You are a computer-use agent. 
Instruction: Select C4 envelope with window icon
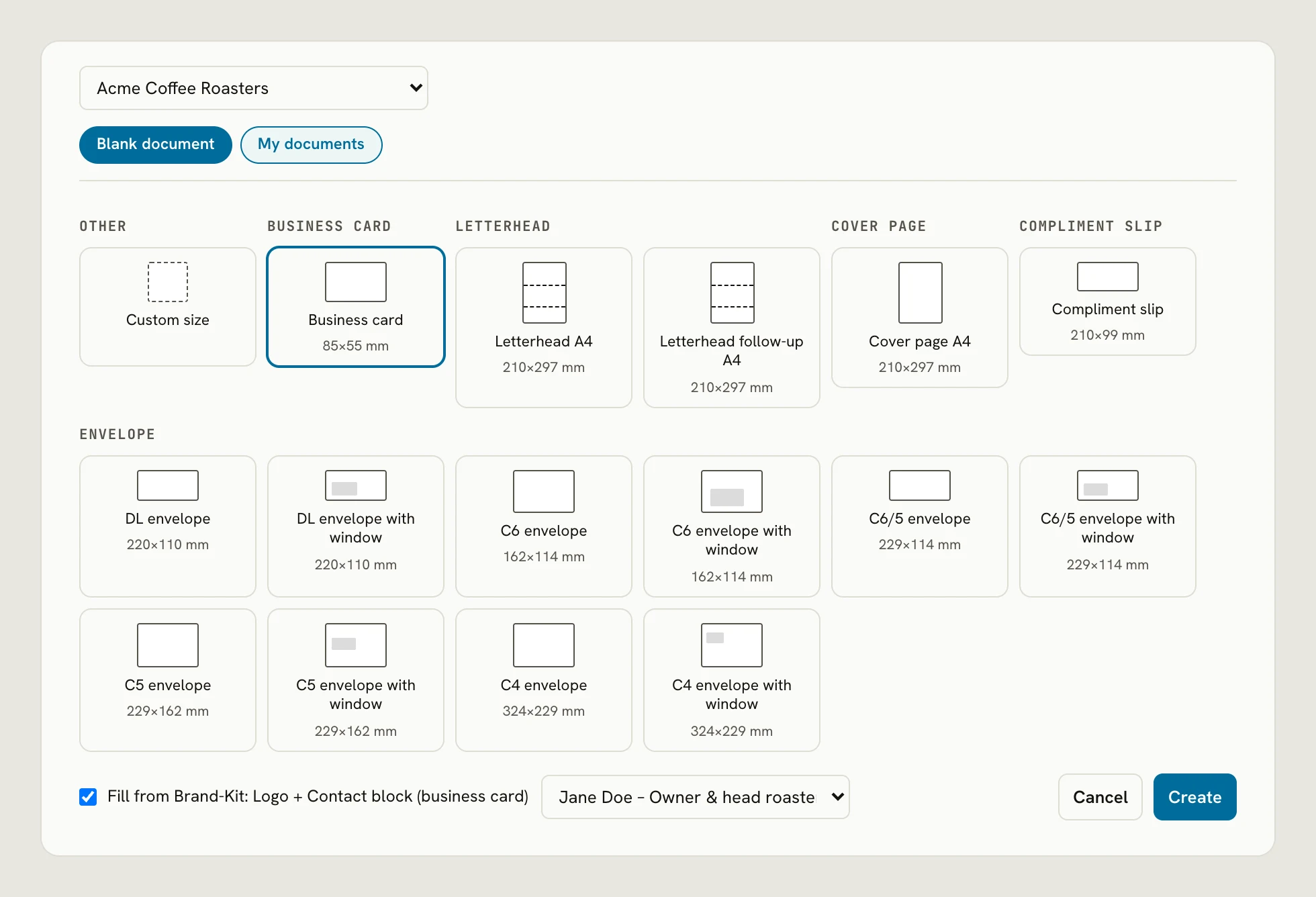(732, 645)
